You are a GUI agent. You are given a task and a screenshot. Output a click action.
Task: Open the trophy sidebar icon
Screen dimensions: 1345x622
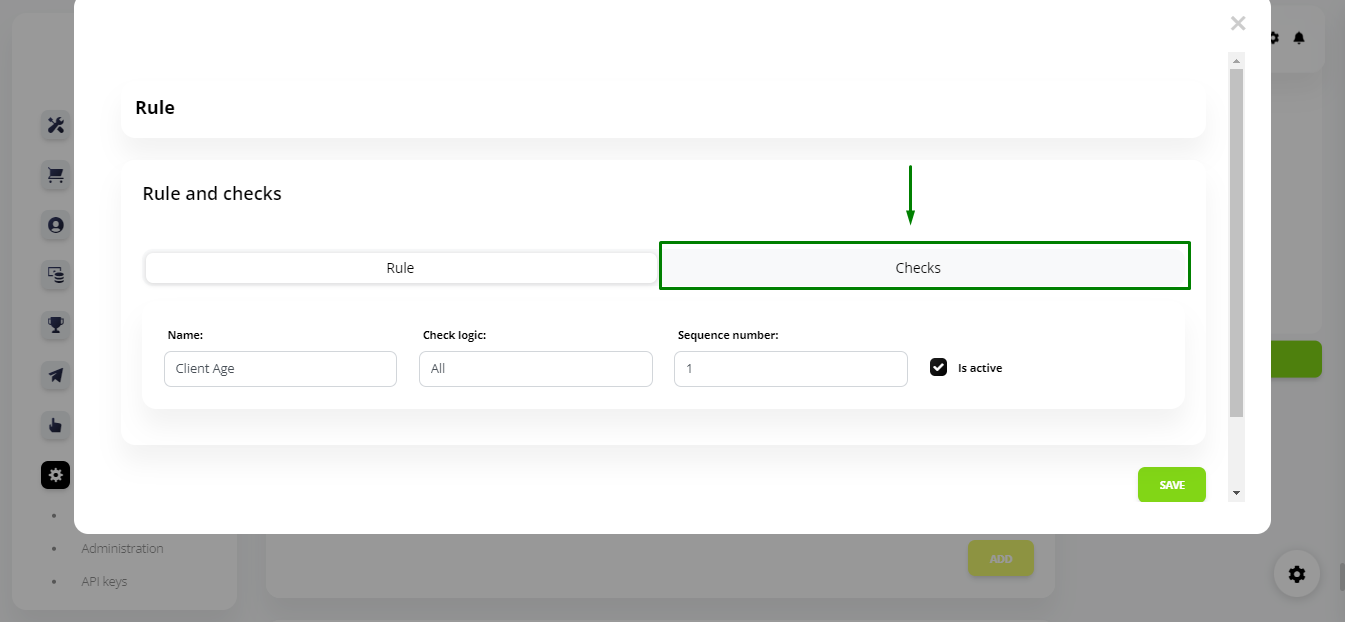coord(55,325)
